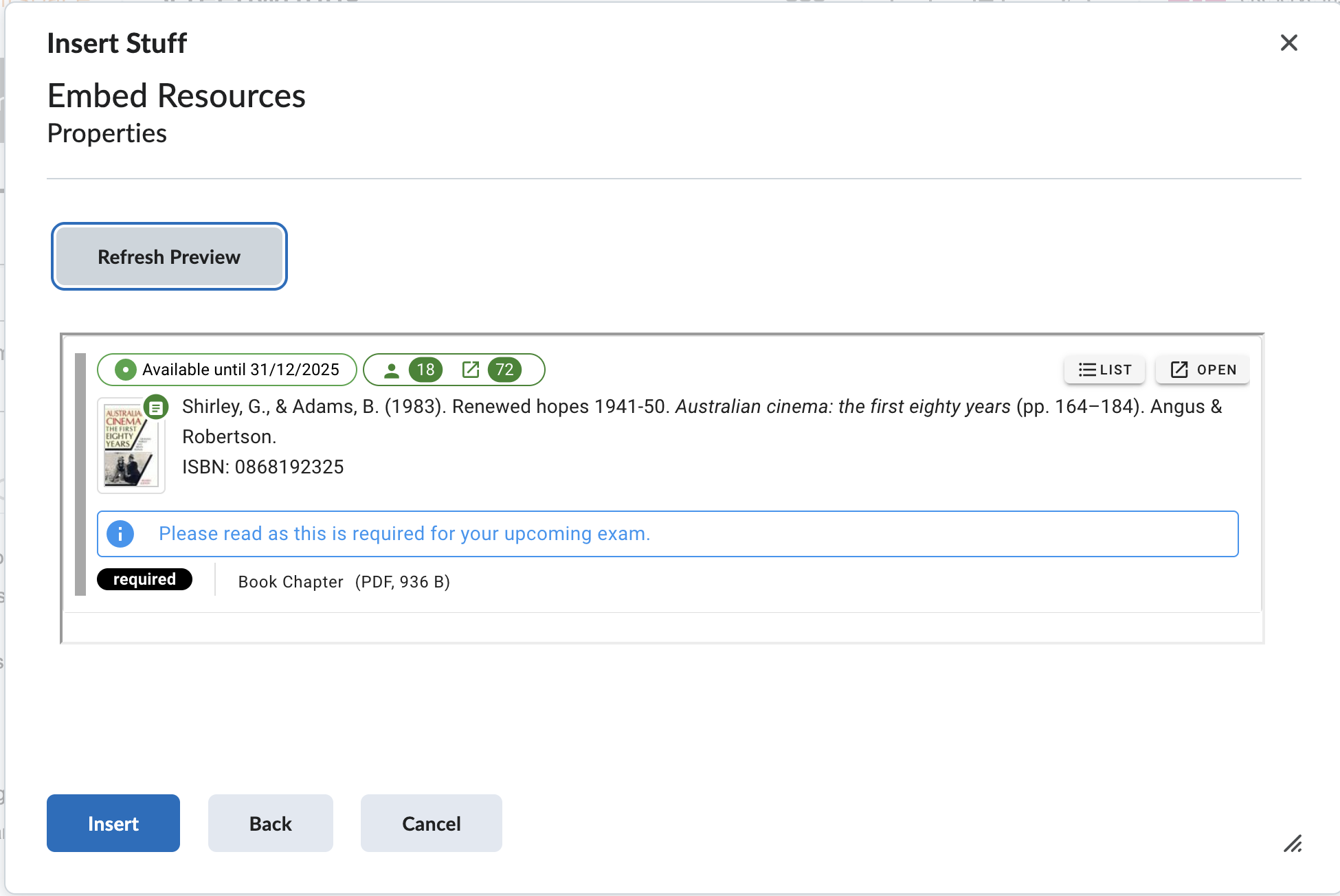Click the external-link icon beside count 72
1340x896 pixels.
coord(470,370)
